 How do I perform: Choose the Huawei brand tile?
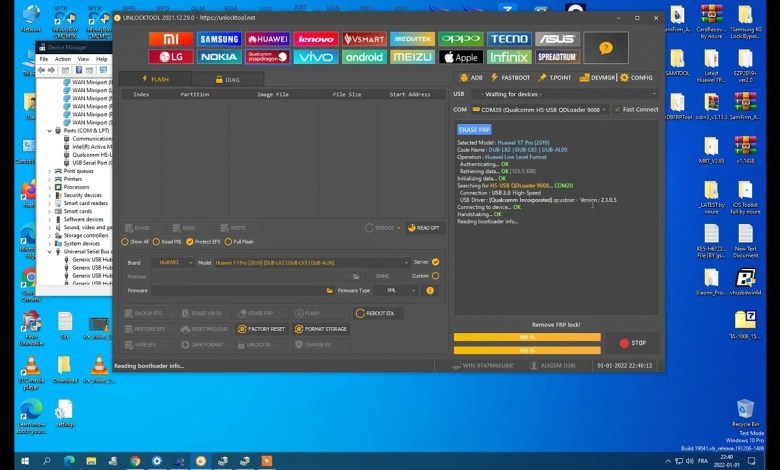pos(267,39)
